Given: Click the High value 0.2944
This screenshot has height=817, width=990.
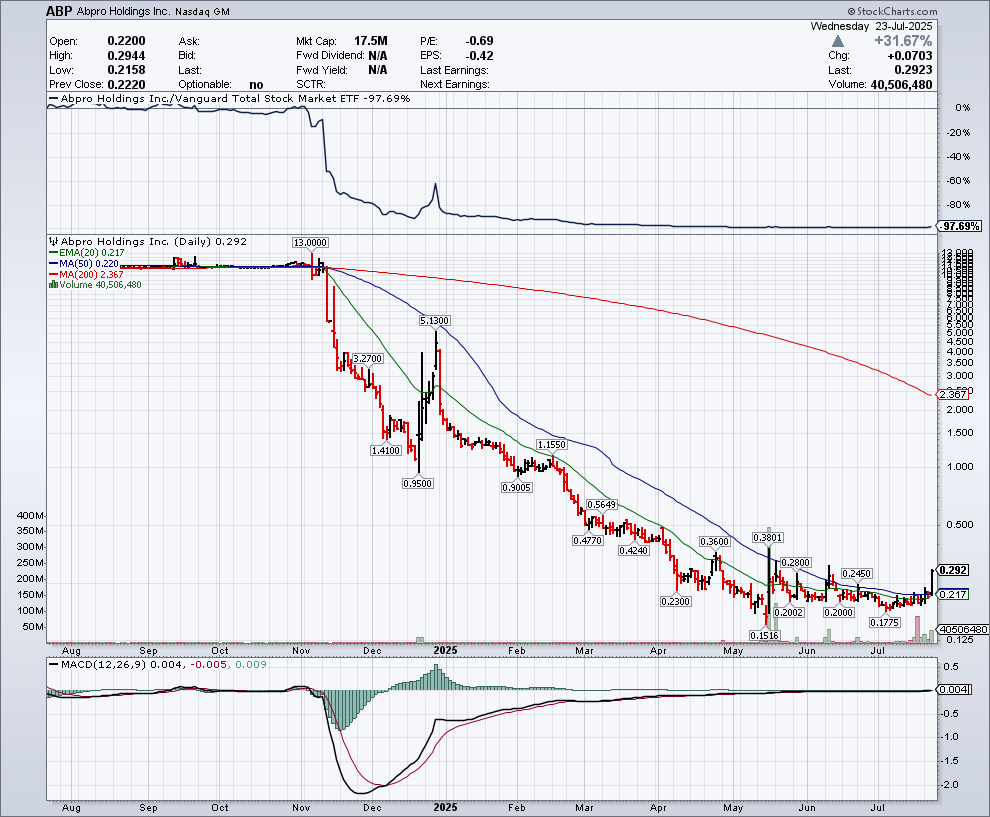Looking at the screenshot, I should coord(126,56).
